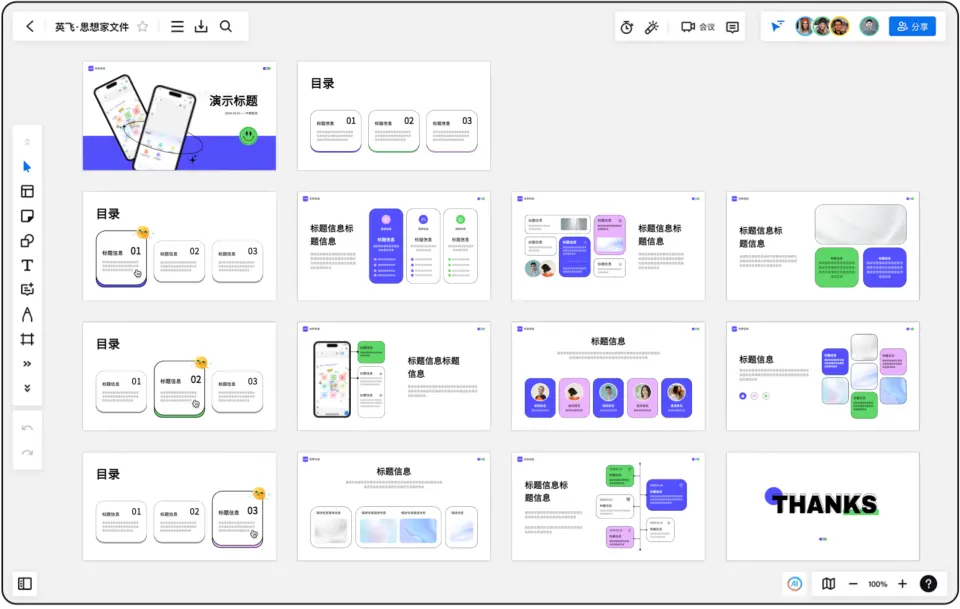Select the timeline slide beside THANKS
Screen dimensions: 960x609
coord(608,506)
